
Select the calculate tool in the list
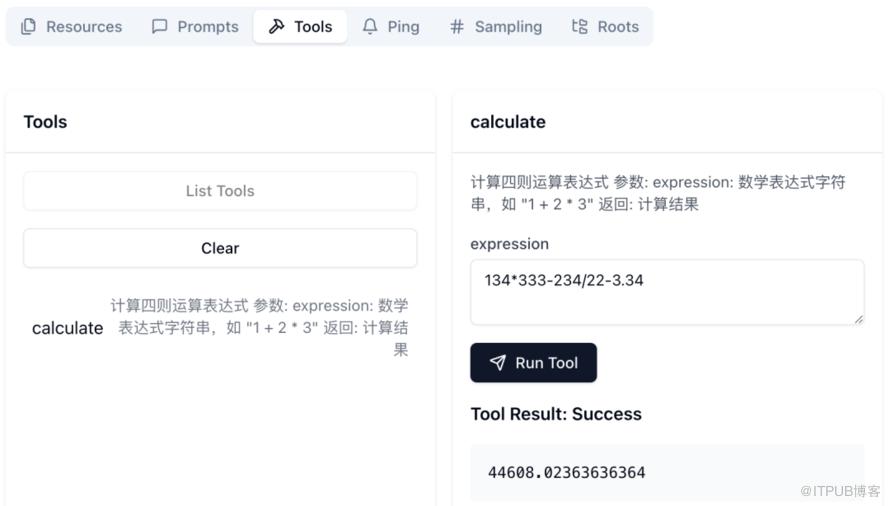pyautogui.click(x=68, y=328)
